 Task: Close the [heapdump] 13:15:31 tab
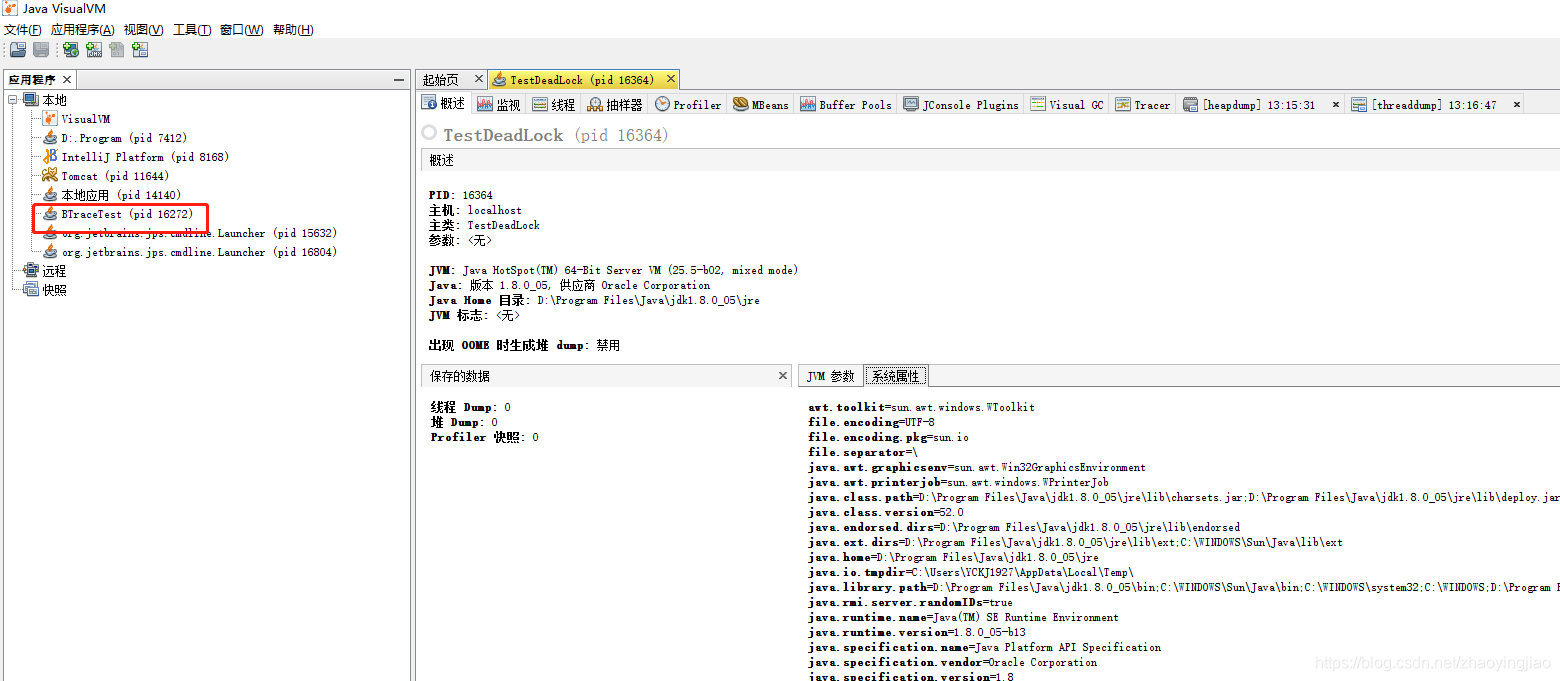point(1336,104)
